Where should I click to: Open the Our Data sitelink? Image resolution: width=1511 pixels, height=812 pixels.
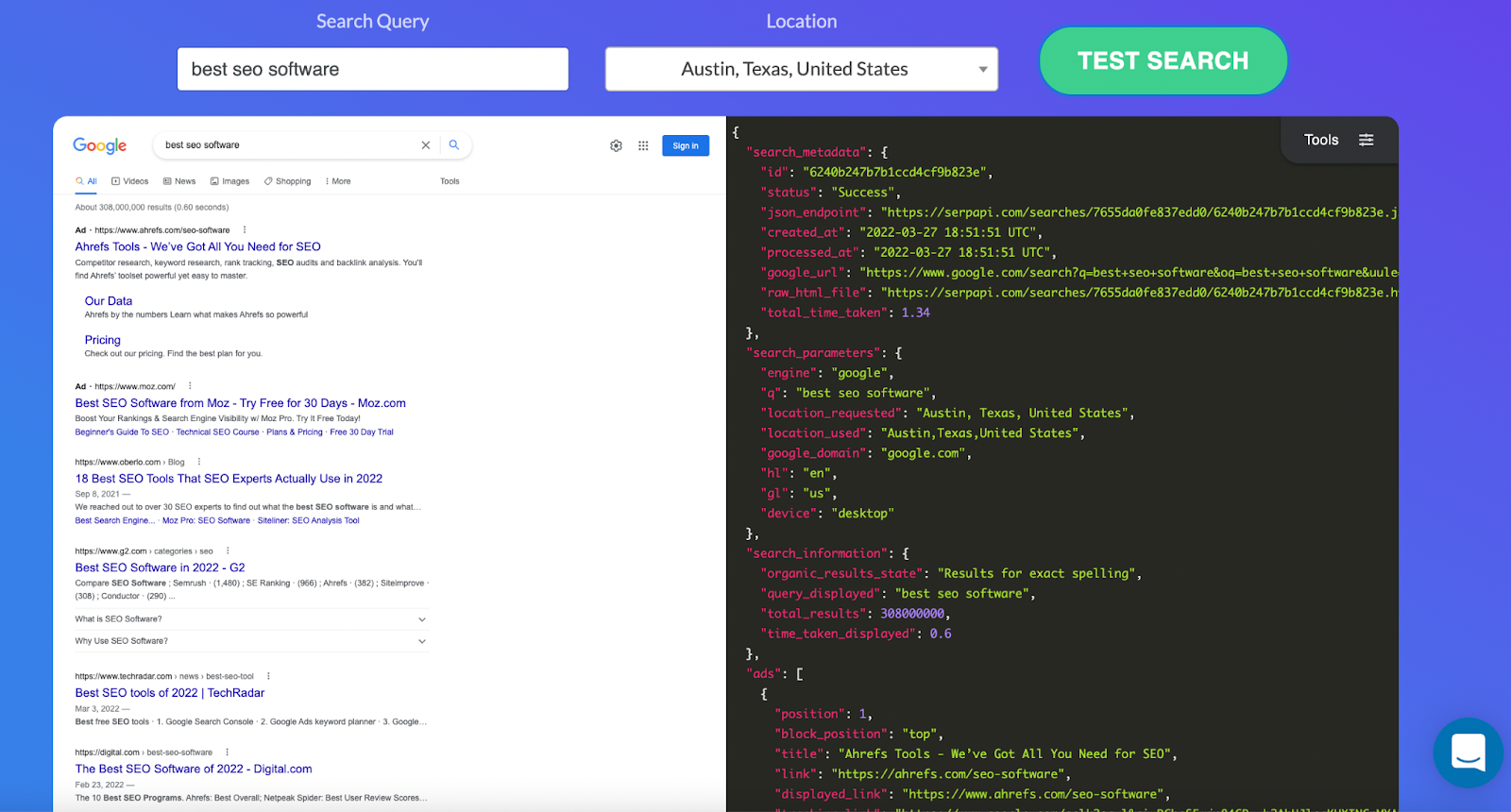(x=109, y=301)
